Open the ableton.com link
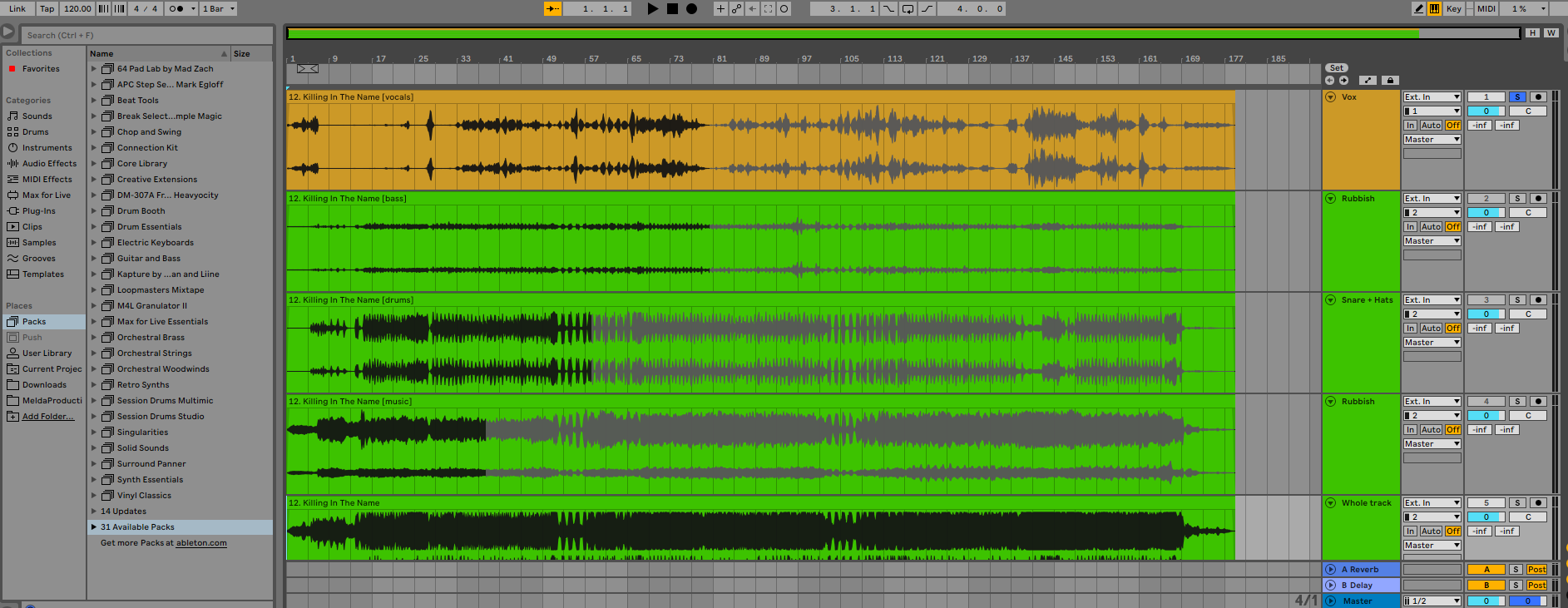This screenshot has height=608, width=1568. [201, 543]
